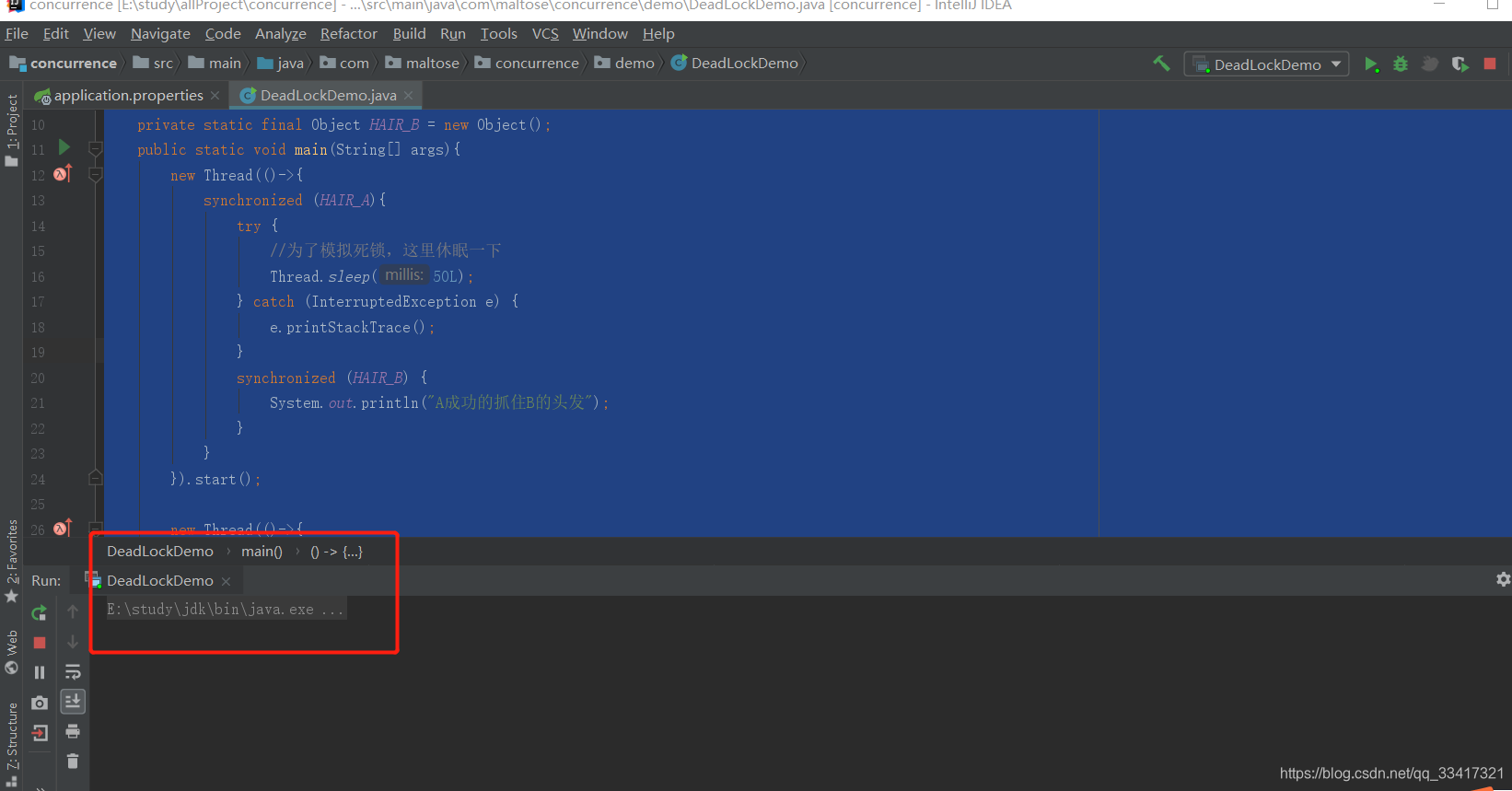This screenshot has height=791, width=1512.
Task: Close the DeadLockDemo run tab
Action: point(227,582)
